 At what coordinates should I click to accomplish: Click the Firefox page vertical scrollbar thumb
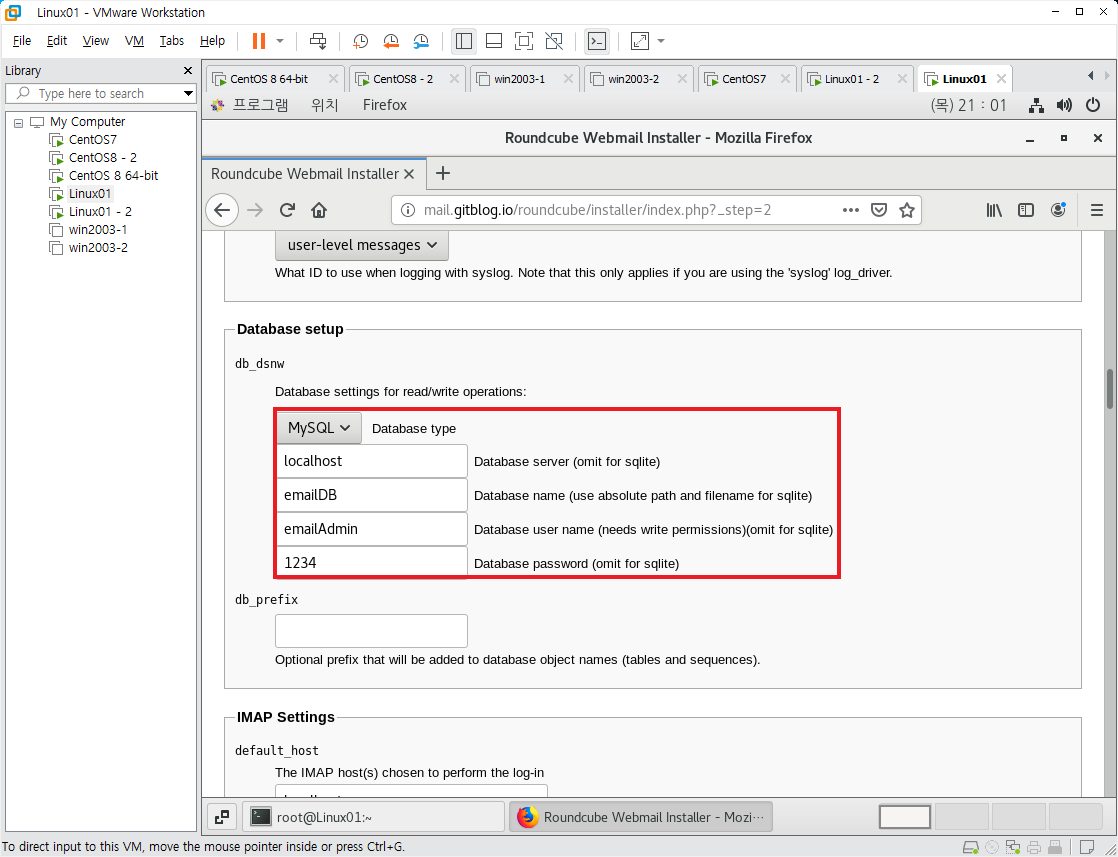coord(1110,389)
